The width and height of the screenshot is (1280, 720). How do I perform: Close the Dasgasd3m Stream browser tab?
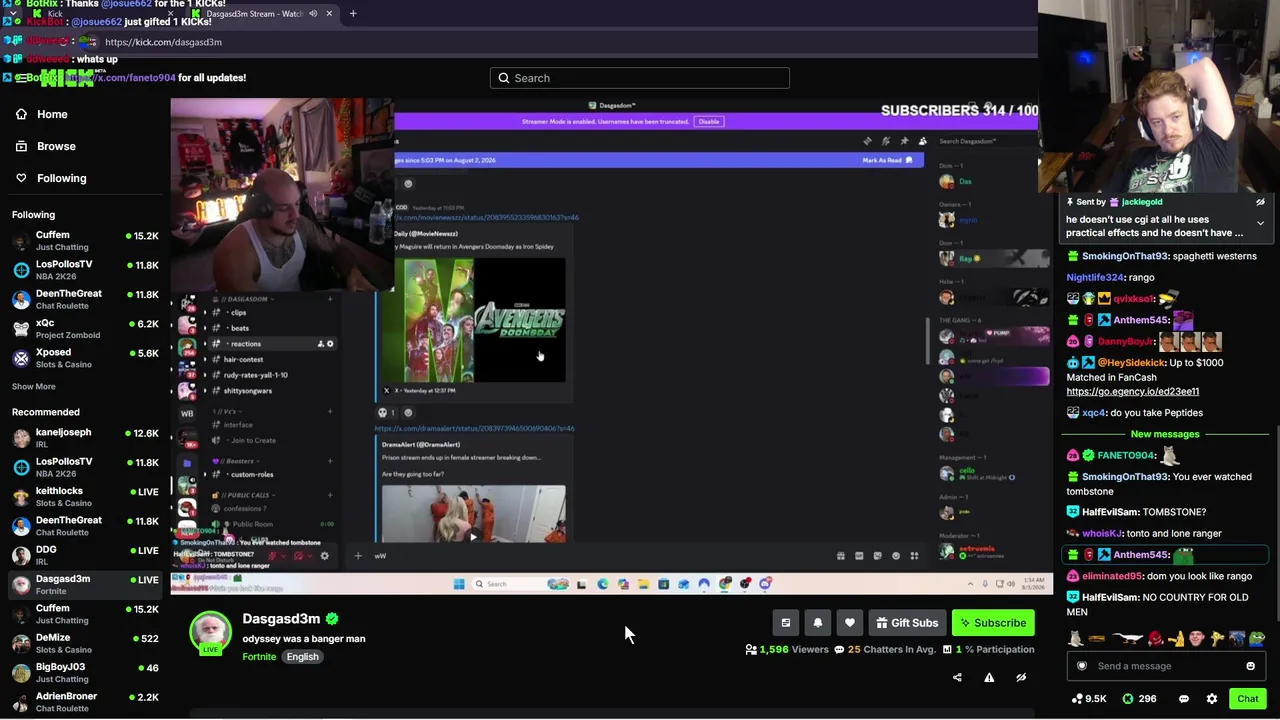pos(329,14)
